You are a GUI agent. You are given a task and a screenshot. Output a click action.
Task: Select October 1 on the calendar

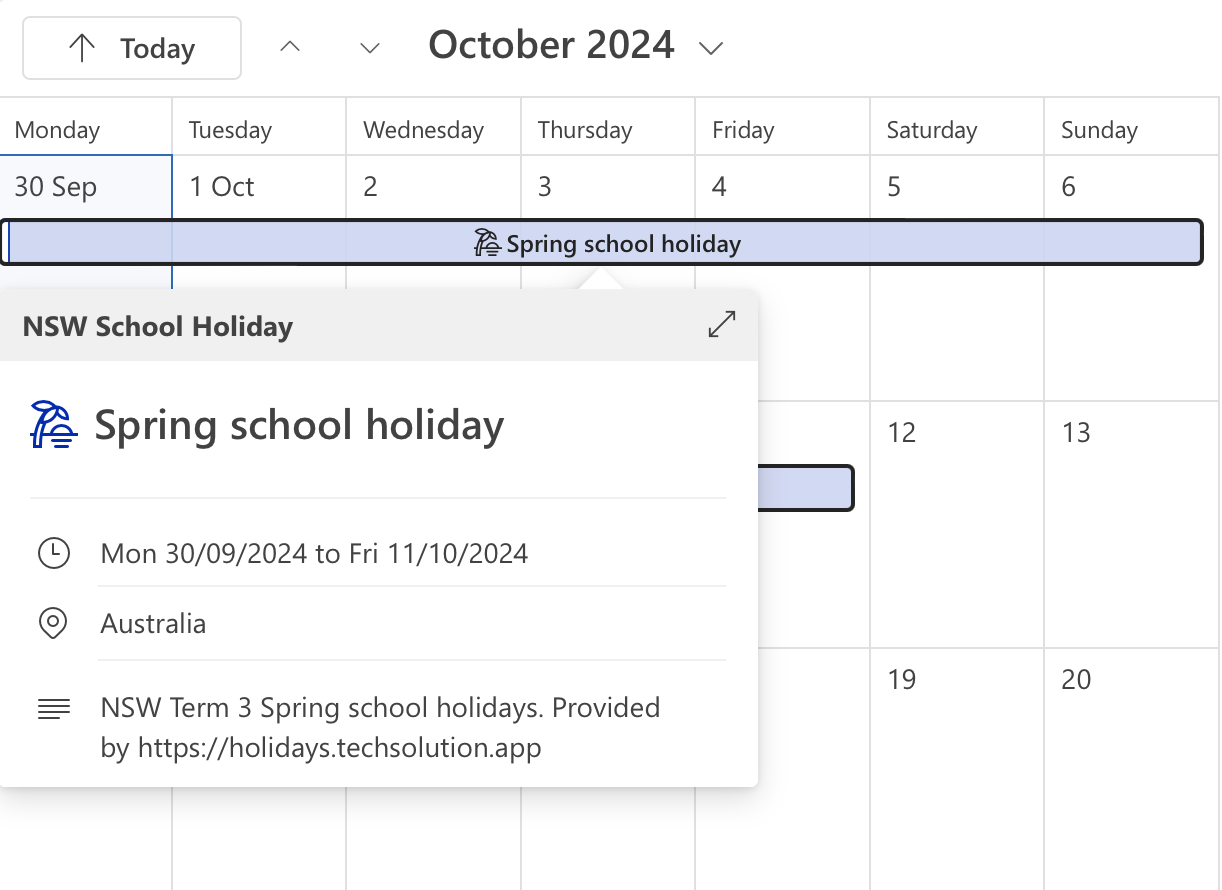tap(220, 186)
